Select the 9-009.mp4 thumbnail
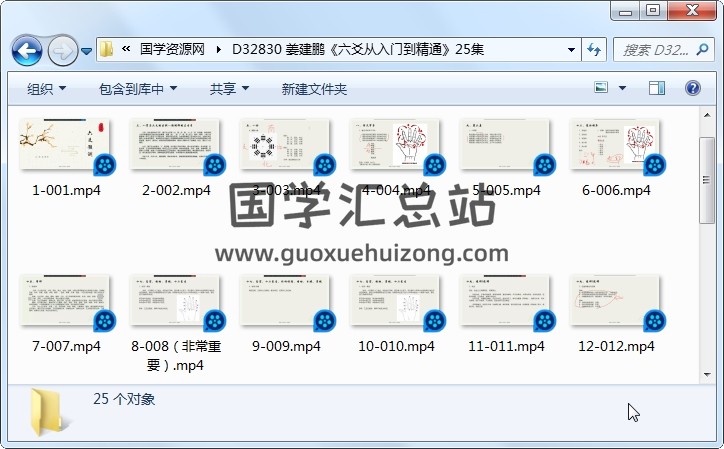This screenshot has height=449, width=724. 284,300
